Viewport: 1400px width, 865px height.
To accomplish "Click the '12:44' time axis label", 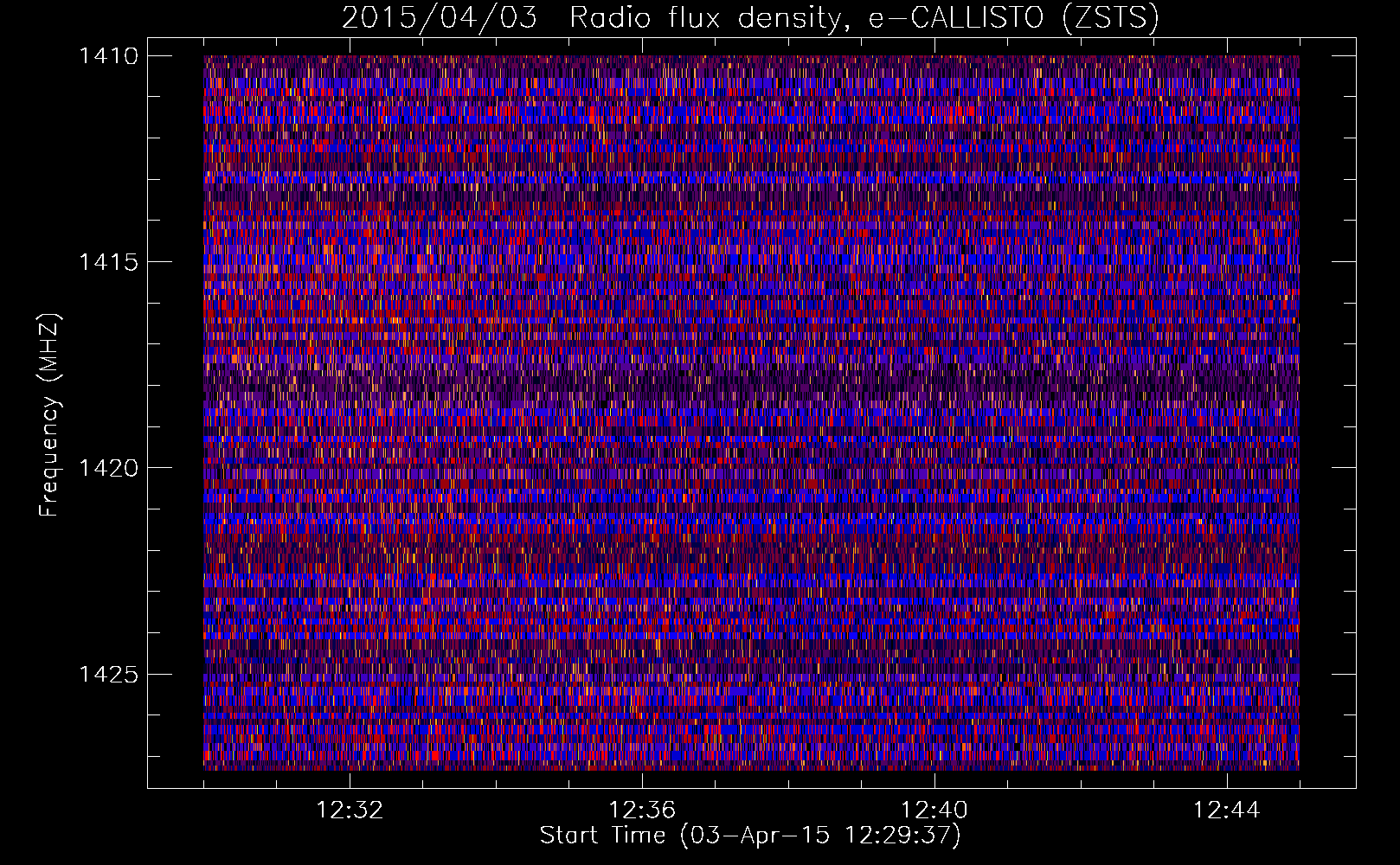I will (1227, 811).
